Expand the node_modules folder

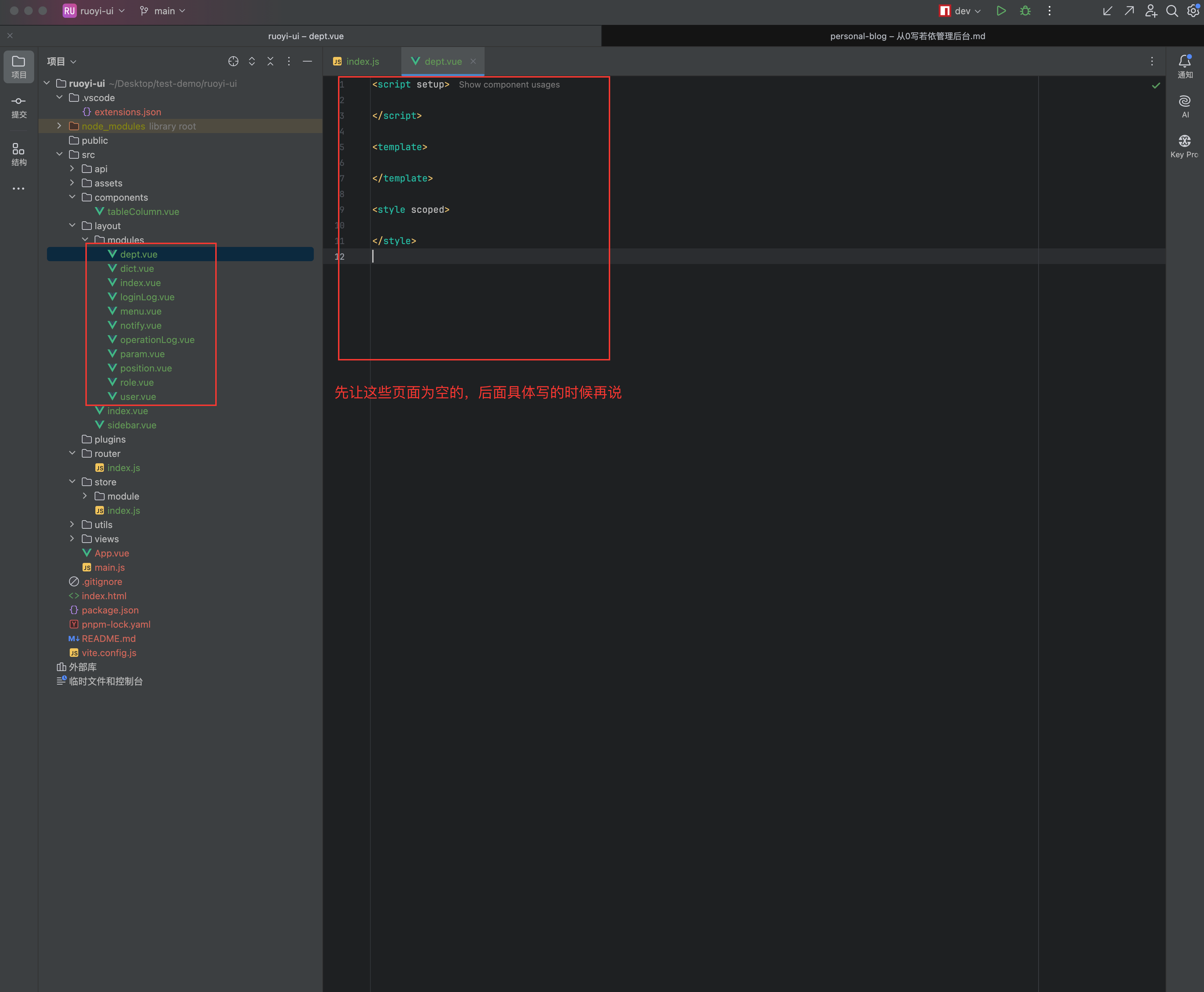pyautogui.click(x=59, y=126)
